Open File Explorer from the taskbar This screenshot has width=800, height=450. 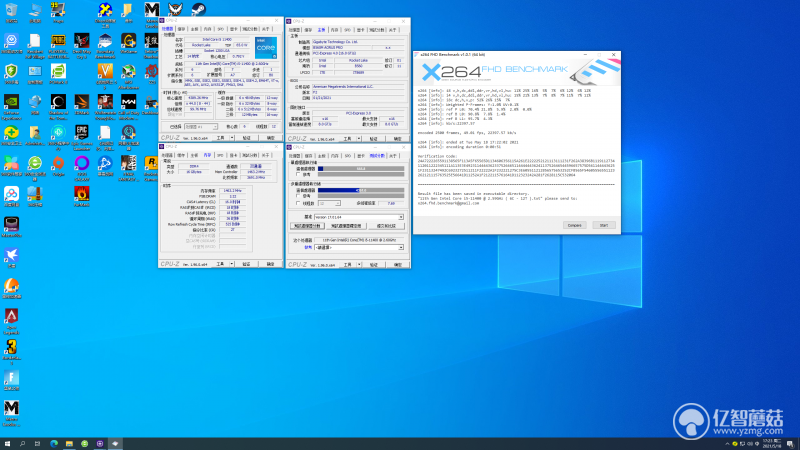coord(69,444)
